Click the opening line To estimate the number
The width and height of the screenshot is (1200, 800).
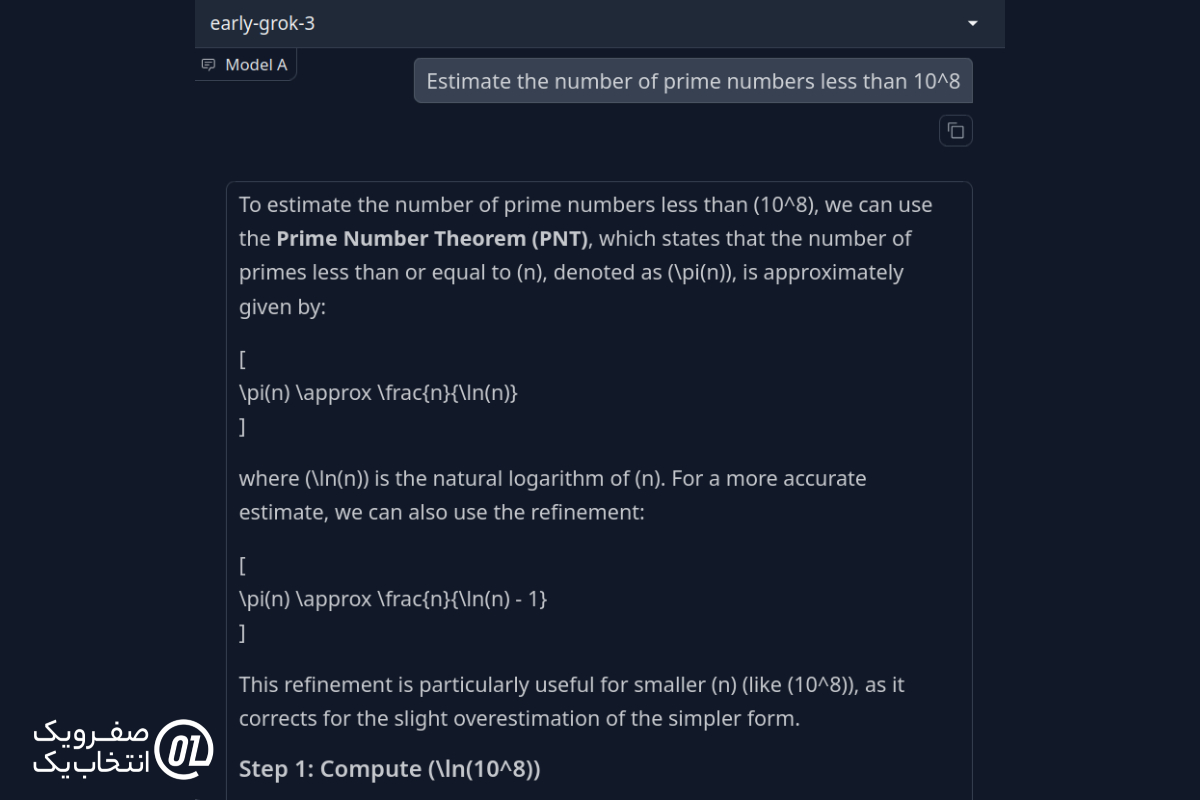(585, 205)
